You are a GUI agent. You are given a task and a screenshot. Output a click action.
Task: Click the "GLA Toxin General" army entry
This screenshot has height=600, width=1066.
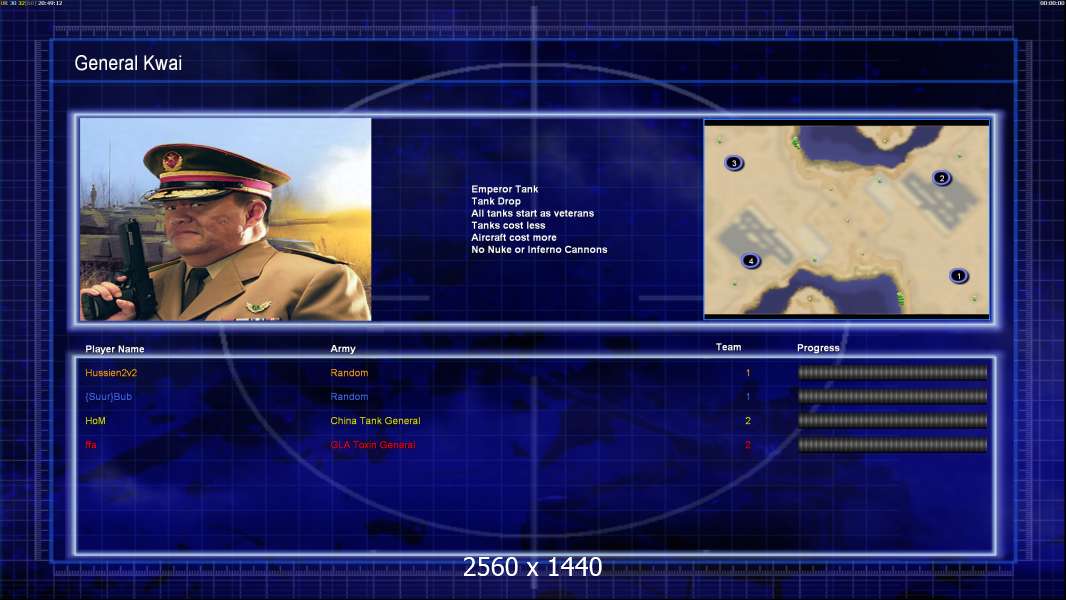tap(373, 445)
